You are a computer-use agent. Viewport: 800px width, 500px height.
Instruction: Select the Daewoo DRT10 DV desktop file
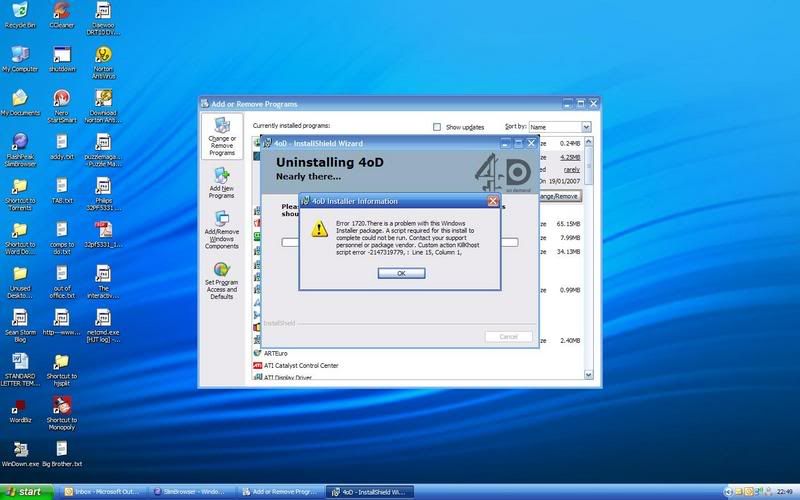(x=103, y=18)
